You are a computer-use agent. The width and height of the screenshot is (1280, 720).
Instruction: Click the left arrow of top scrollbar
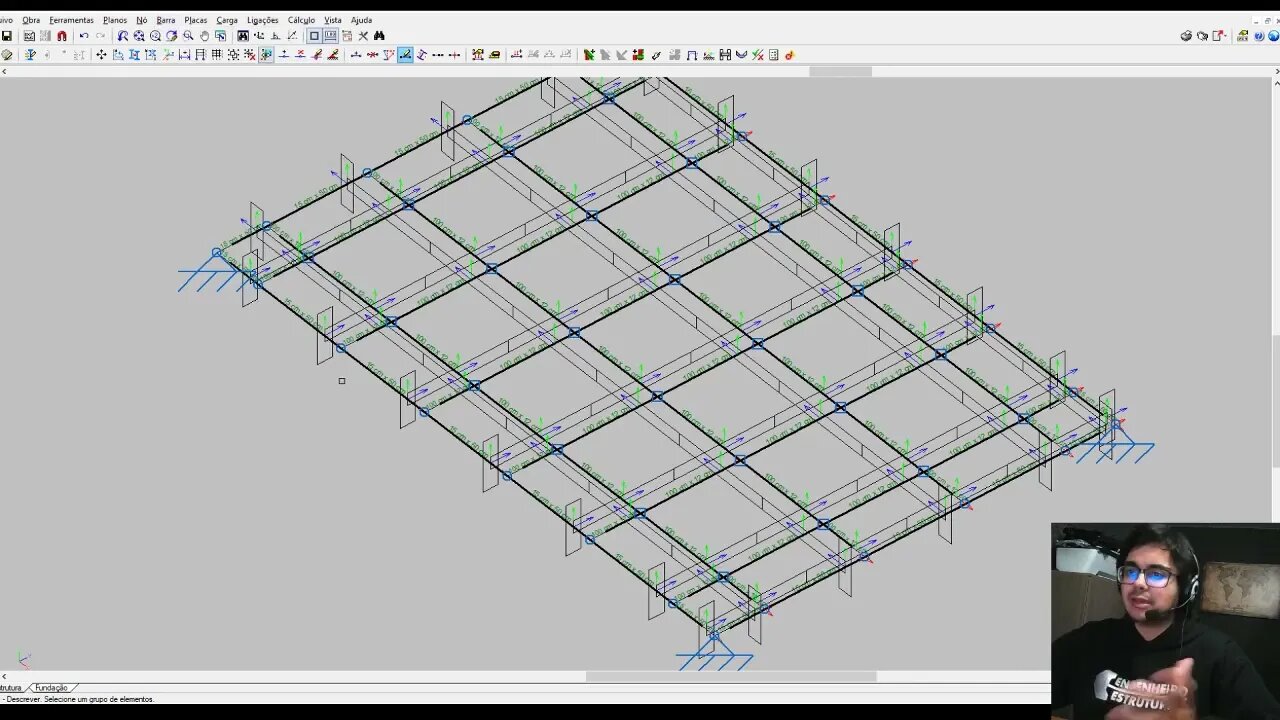click(x=4, y=71)
